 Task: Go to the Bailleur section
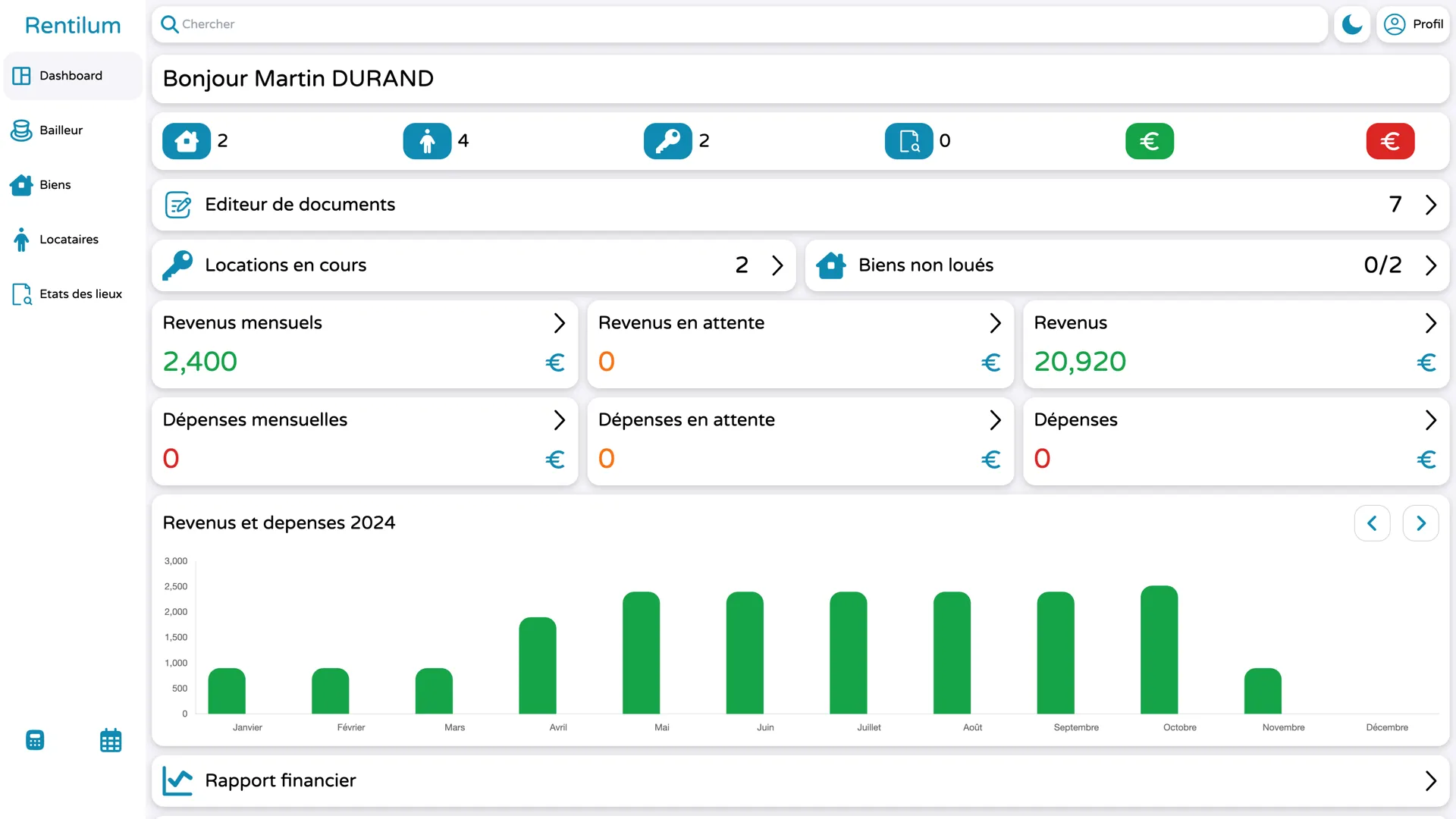pos(73,130)
